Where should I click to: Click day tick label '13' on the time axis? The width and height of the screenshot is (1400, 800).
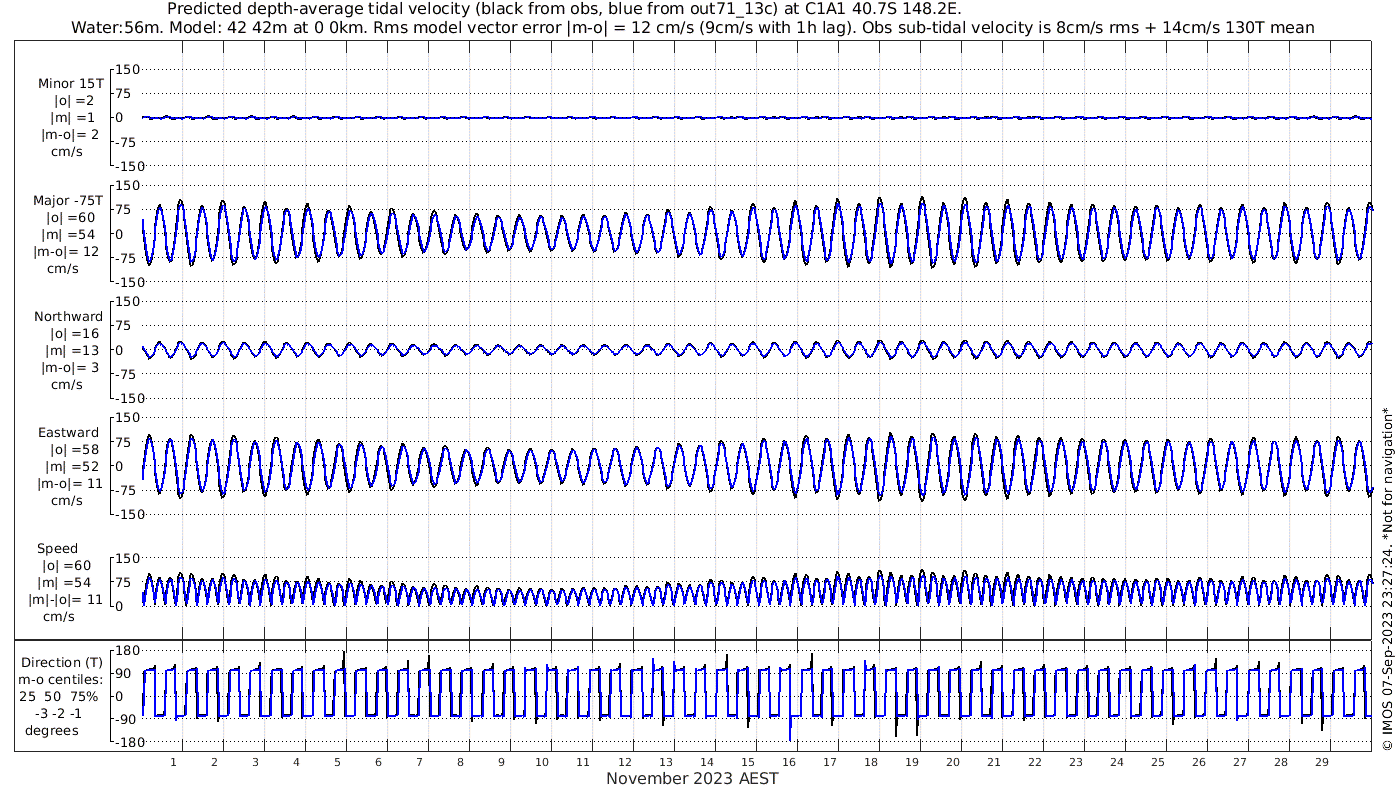[665, 762]
